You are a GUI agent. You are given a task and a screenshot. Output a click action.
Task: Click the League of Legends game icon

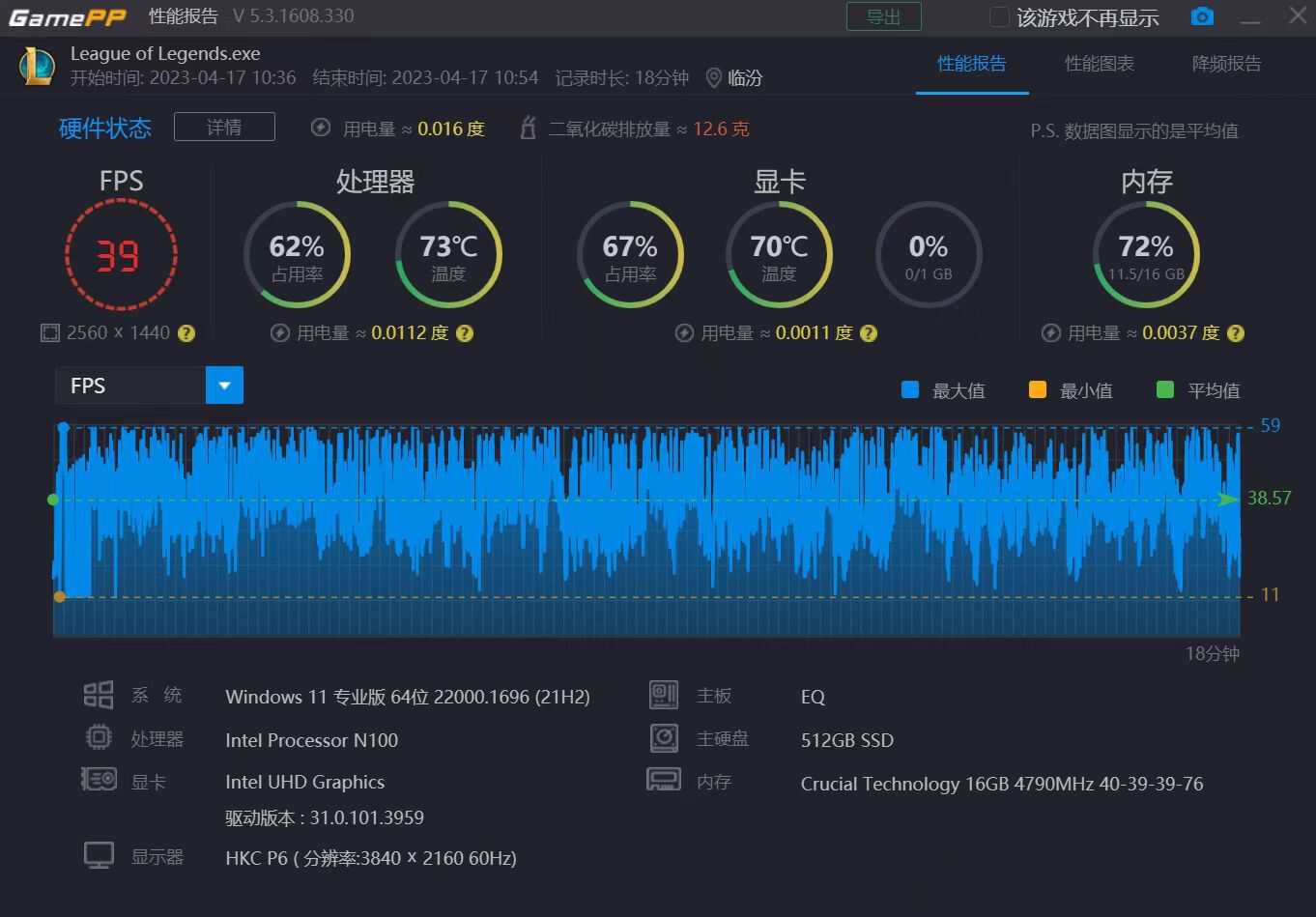tap(38, 66)
